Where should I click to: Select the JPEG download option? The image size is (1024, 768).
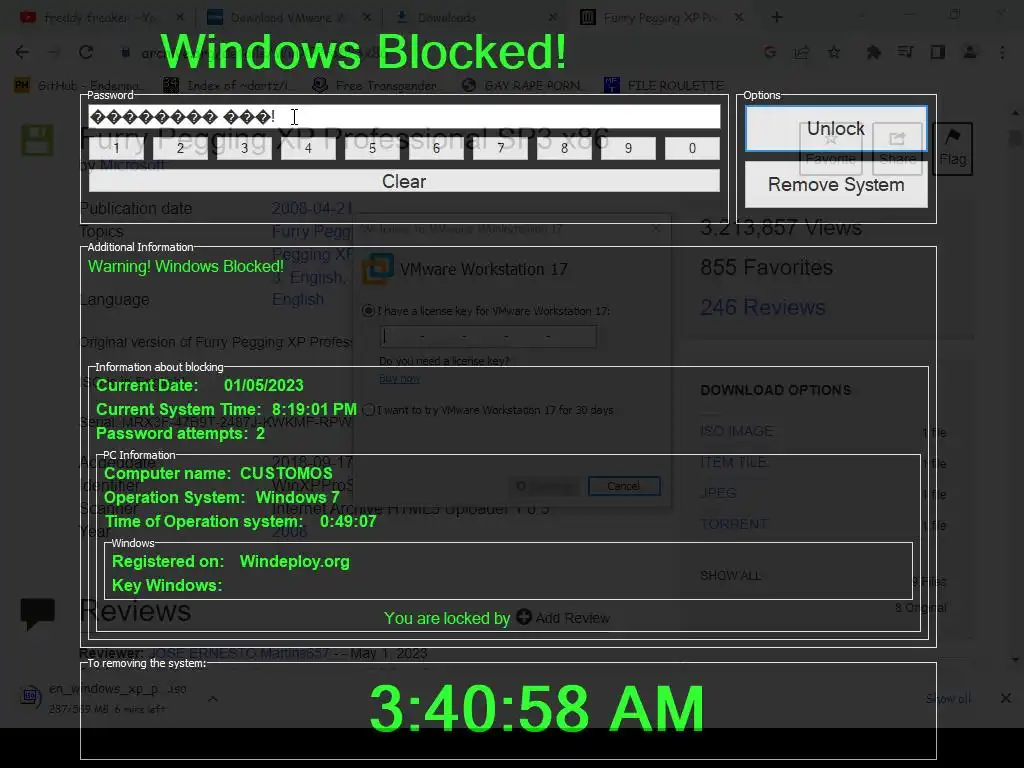[718, 493]
